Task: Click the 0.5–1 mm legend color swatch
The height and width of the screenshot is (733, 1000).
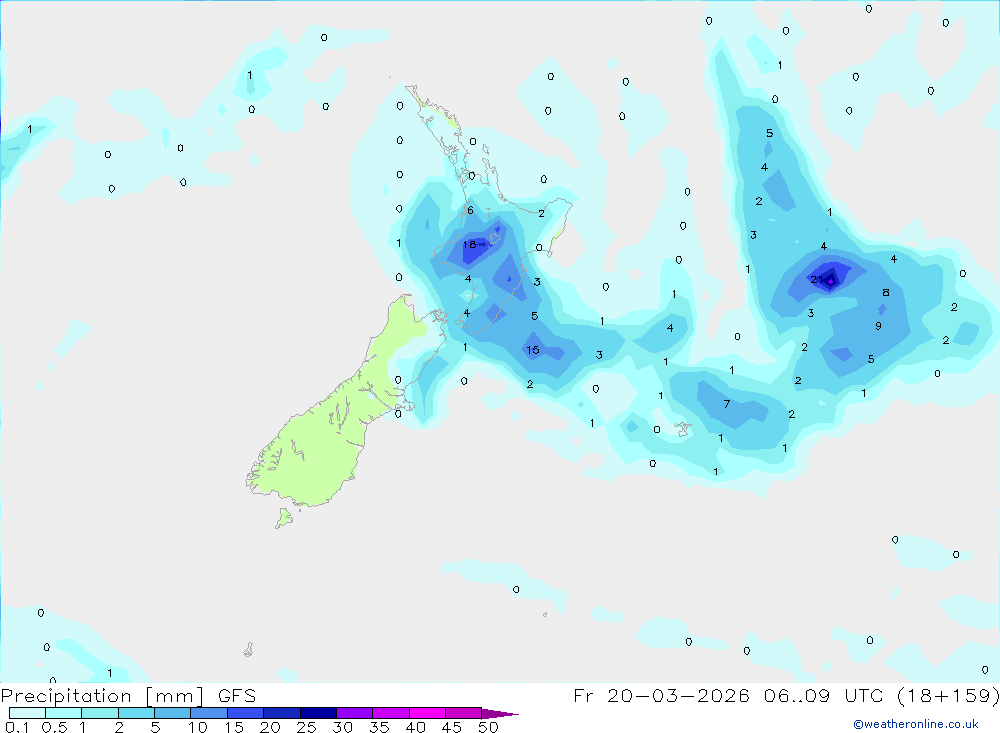Action: click(64, 713)
